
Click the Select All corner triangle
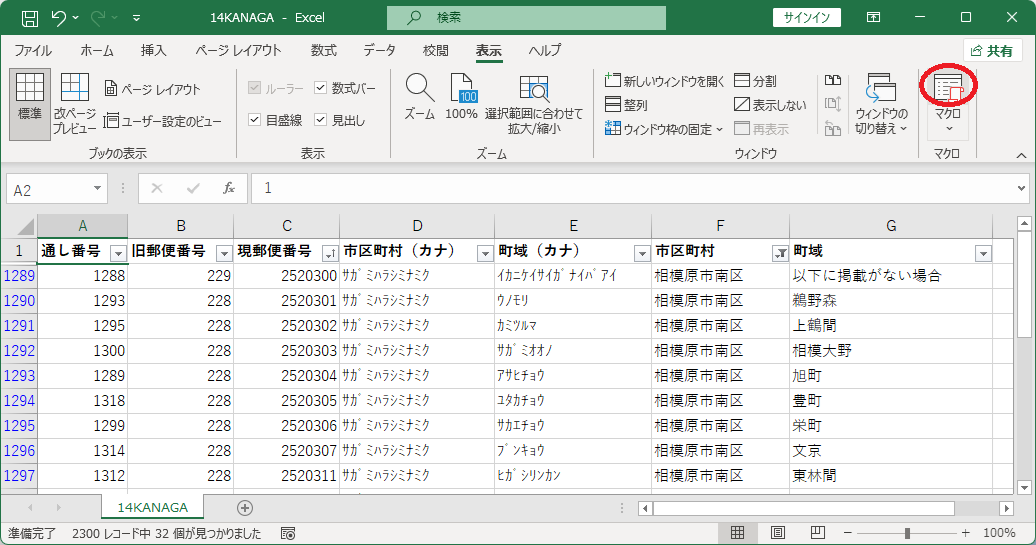[x=25, y=227]
